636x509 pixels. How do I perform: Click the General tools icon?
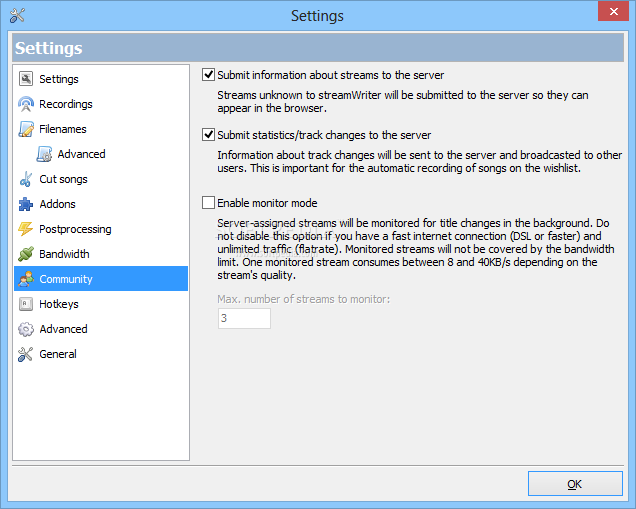coord(26,354)
